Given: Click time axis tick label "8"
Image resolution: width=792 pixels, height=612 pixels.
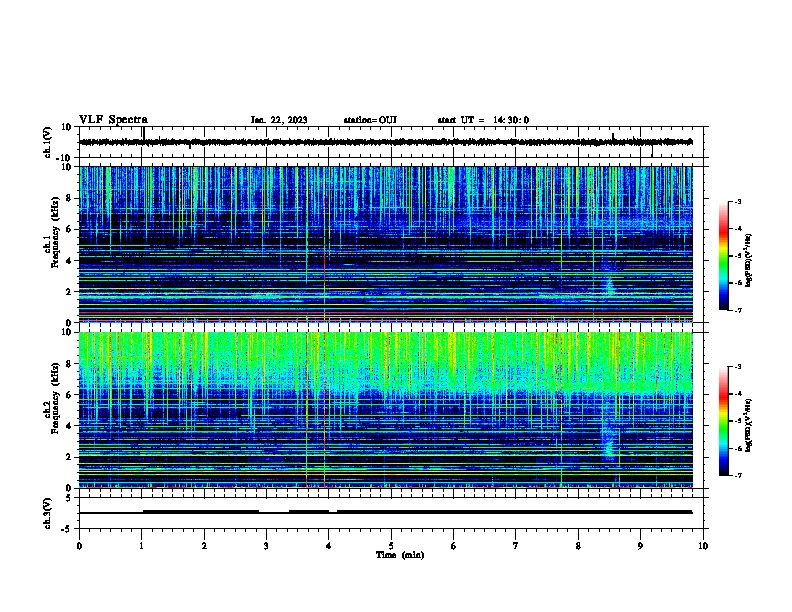Looking at the screenshot, I should (x=578, y=546).
